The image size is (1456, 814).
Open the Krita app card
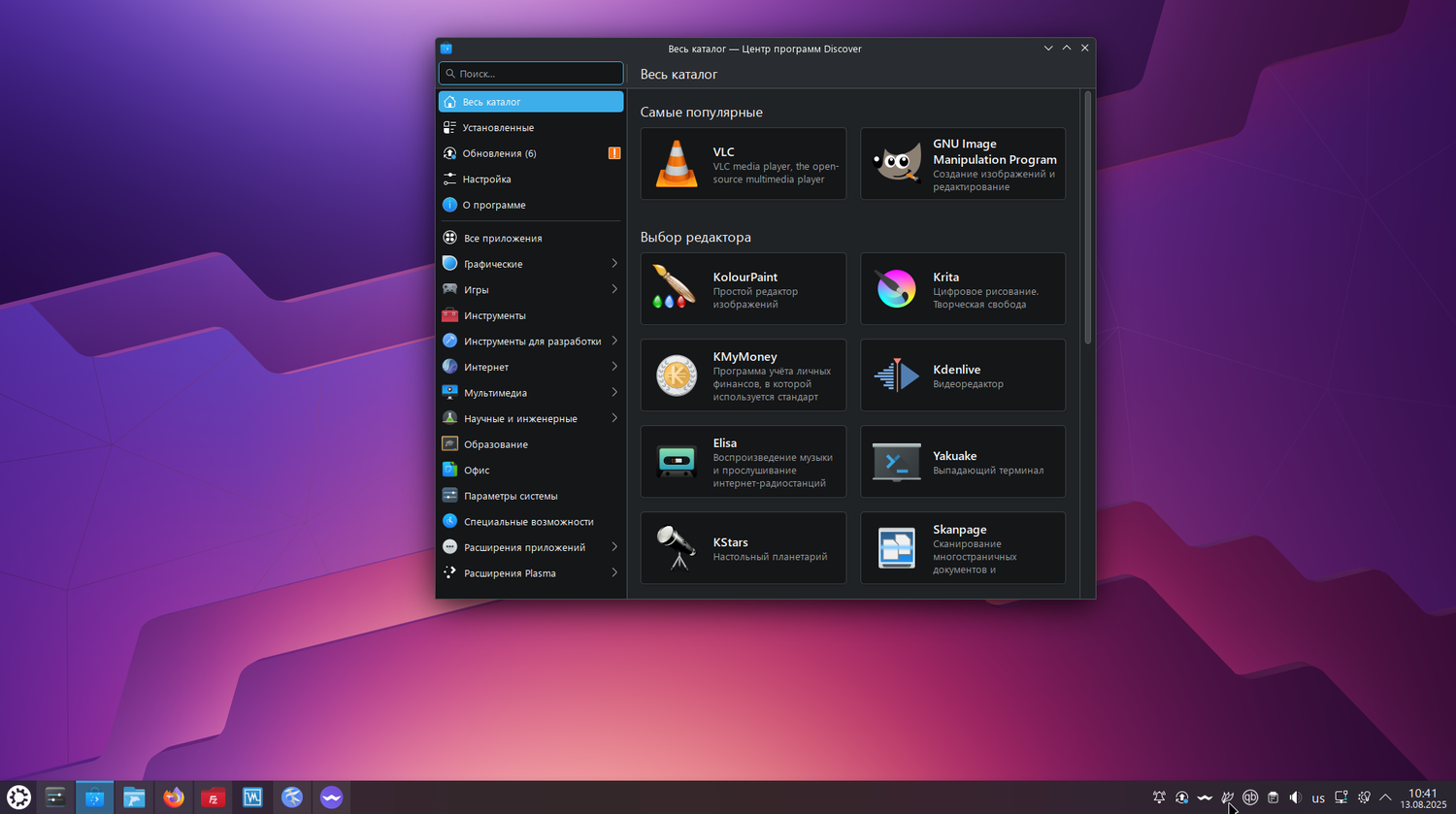point(963,289)
